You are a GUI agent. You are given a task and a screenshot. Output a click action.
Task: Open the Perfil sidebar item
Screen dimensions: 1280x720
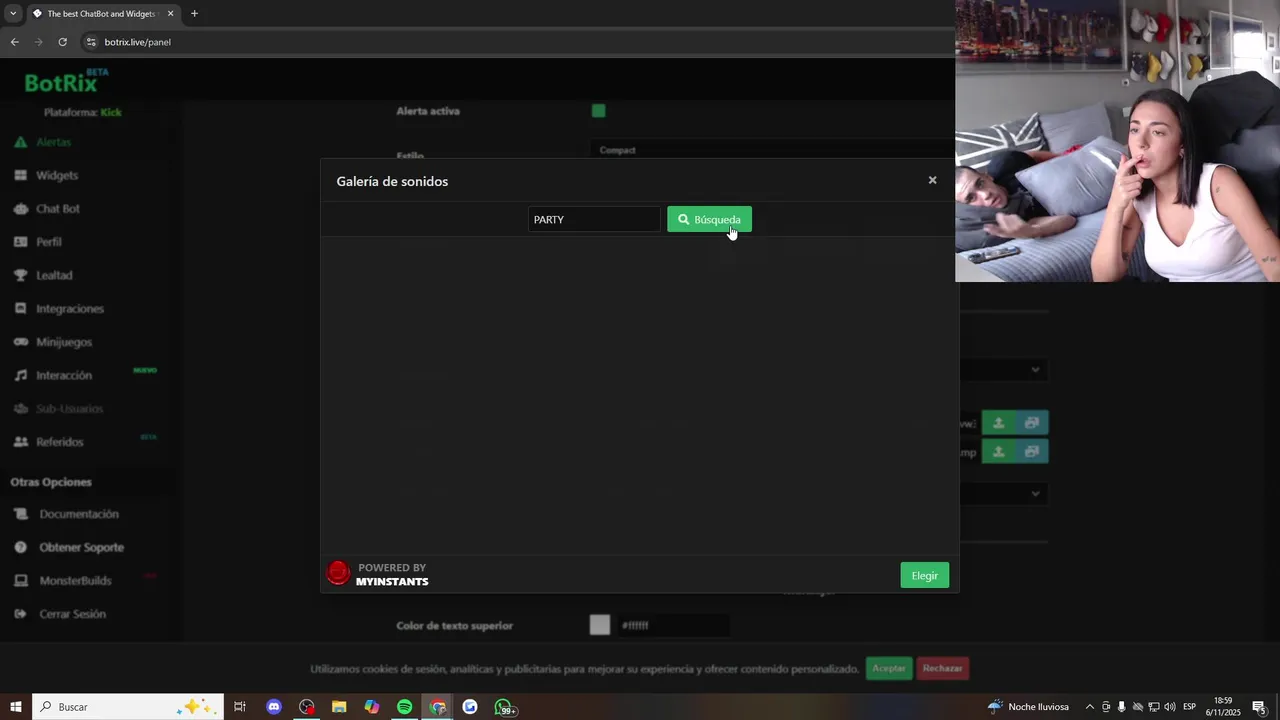[49, 242]
